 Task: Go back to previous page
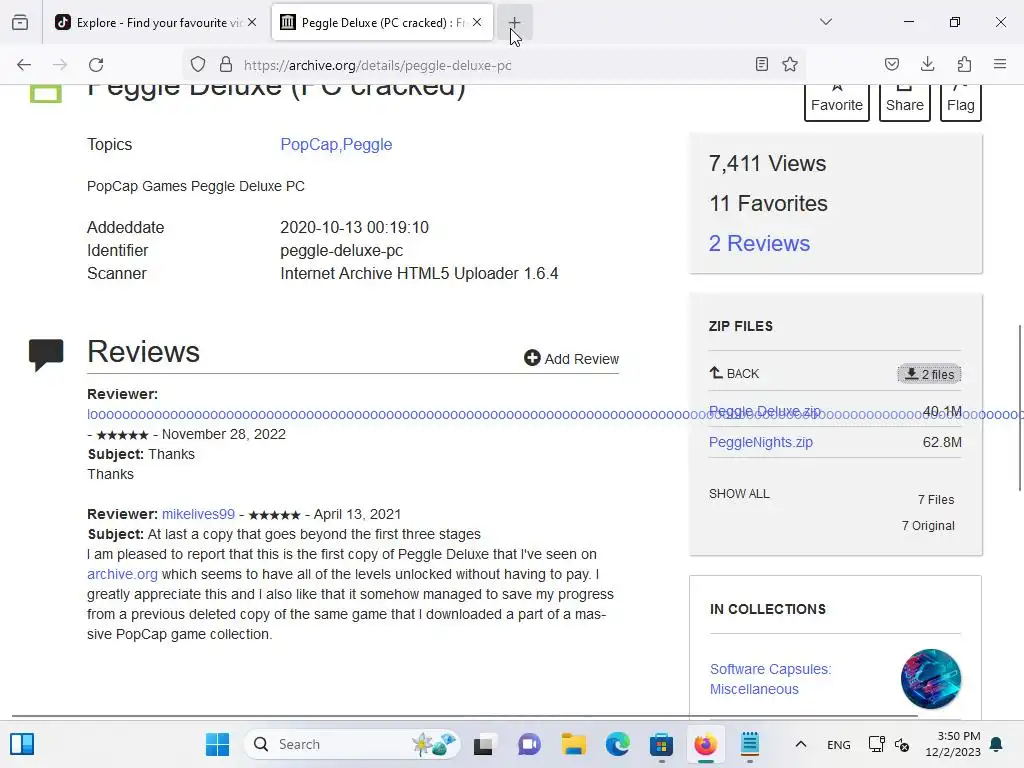click(x=24, y=64)
